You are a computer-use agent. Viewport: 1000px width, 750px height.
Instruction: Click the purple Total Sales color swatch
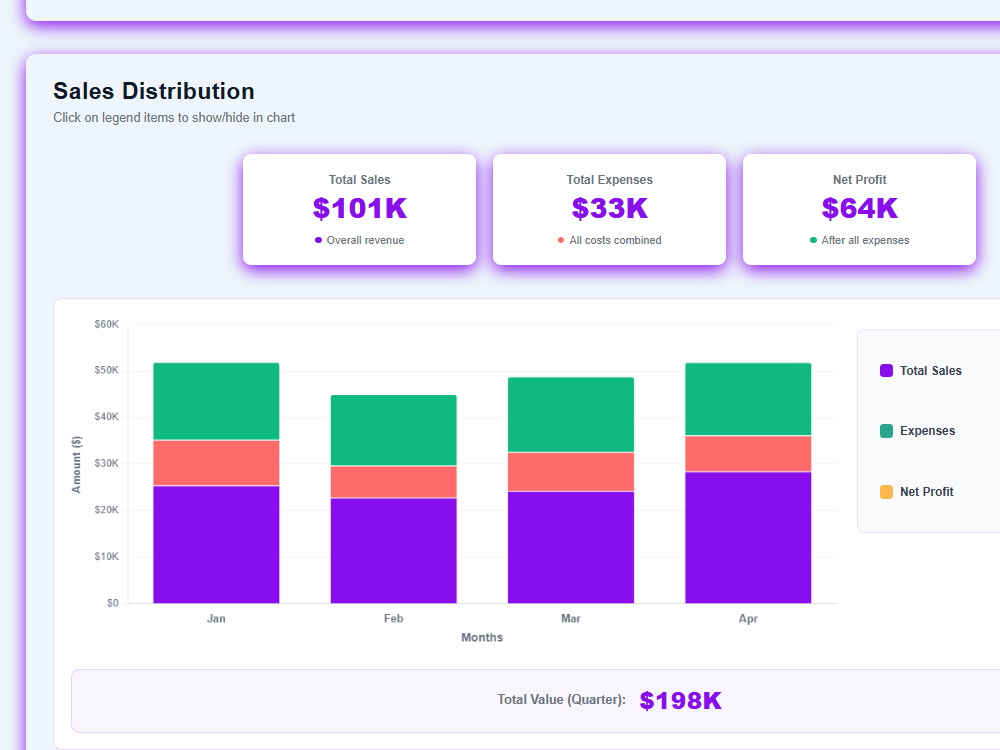coord(886,371)
